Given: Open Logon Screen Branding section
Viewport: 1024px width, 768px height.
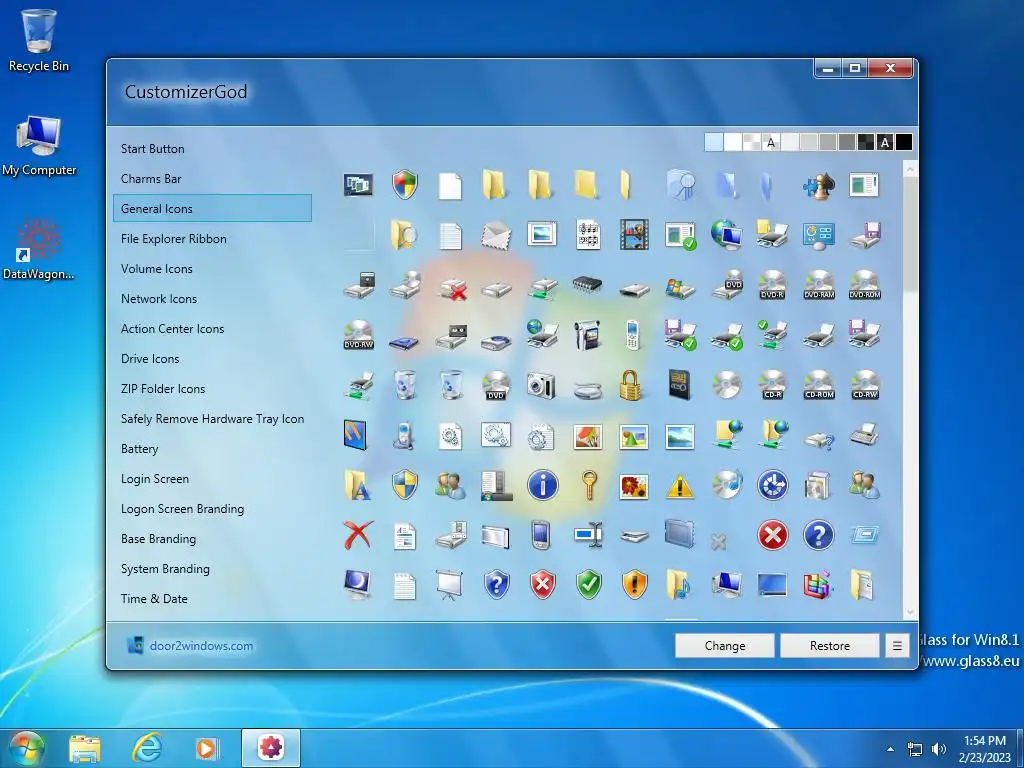Looking at the screenshot, I should 182,509.
